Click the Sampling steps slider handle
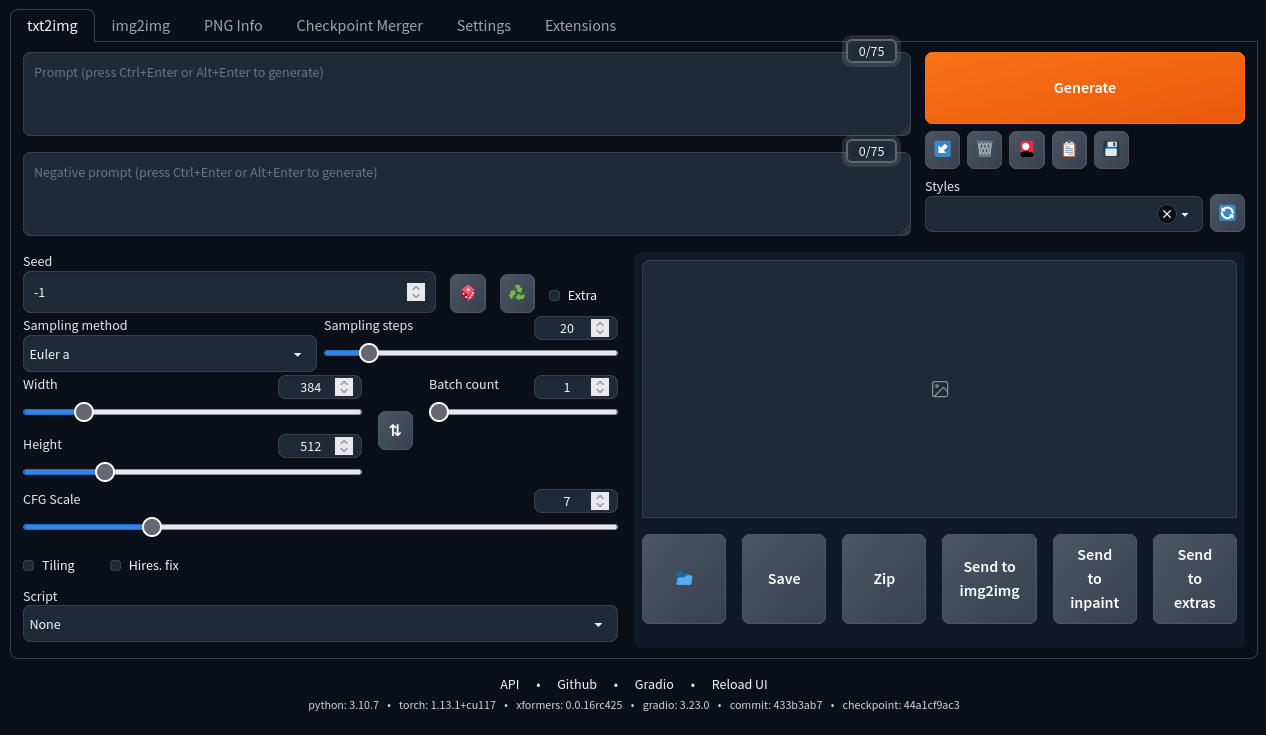Screen dimensions: 1266x735 369,352
